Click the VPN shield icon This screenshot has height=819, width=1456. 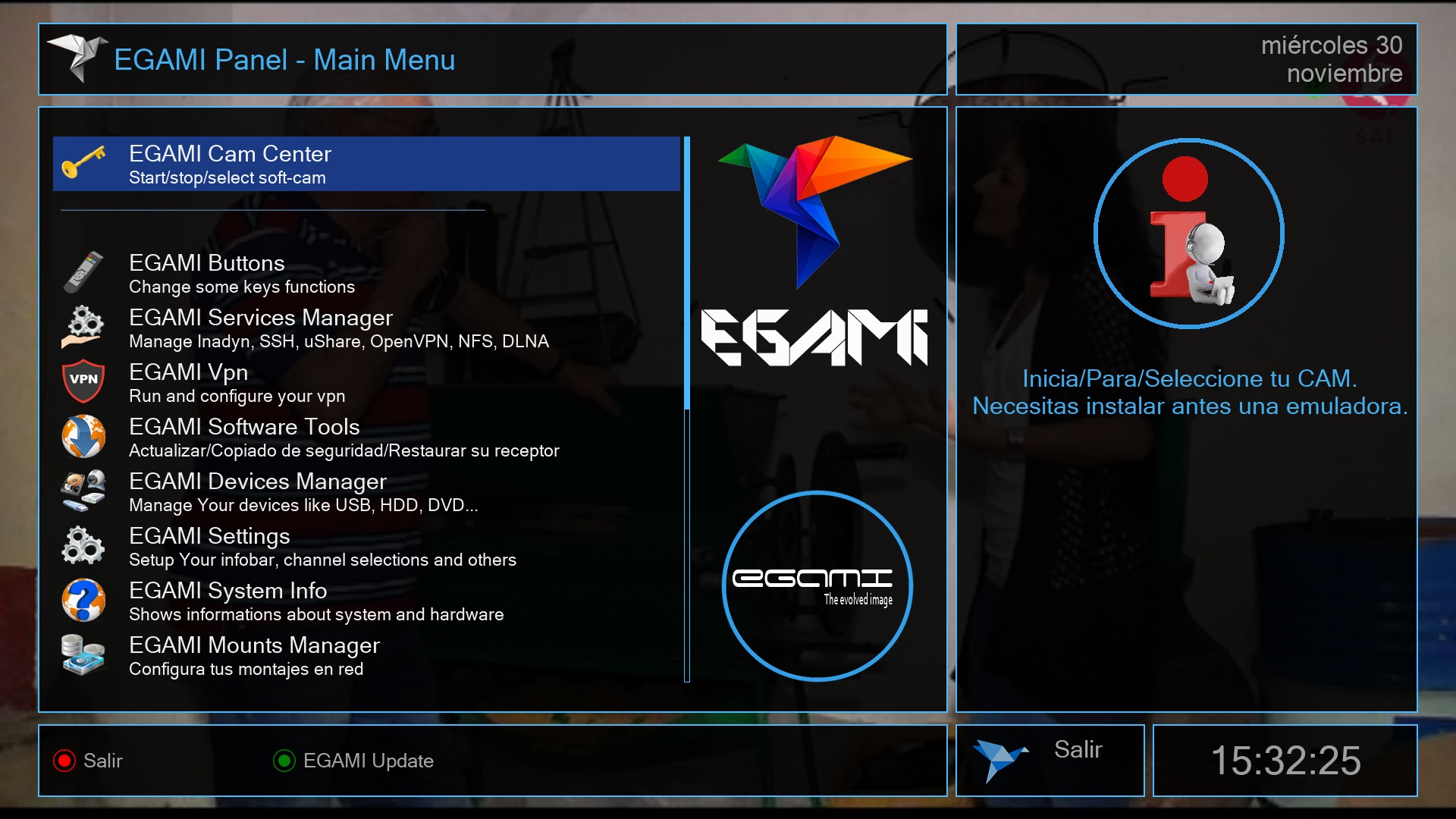tap(83, 381)
